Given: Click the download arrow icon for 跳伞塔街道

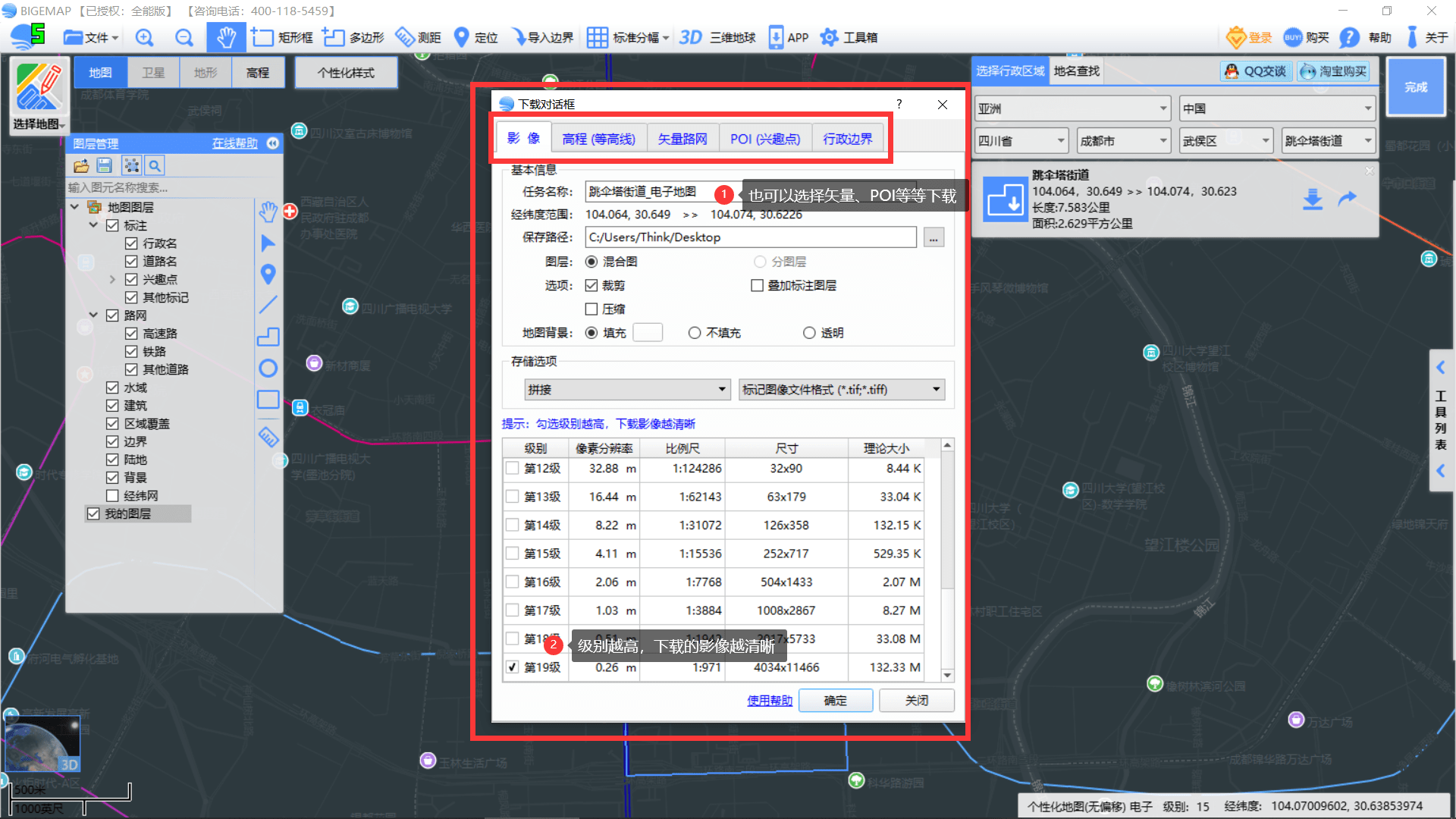Looking at the screenshot, I should [1313, 199].
